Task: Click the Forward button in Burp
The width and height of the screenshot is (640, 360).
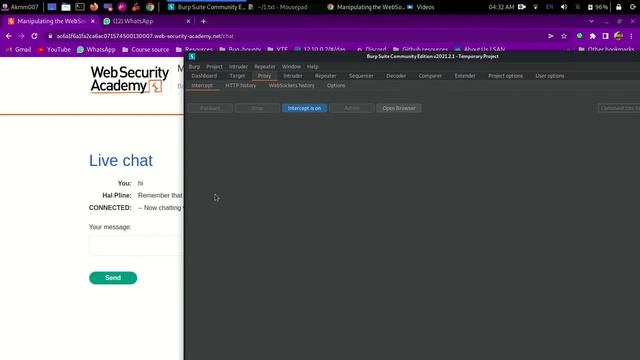Action: pyautogui.click(x=210, y=108)
